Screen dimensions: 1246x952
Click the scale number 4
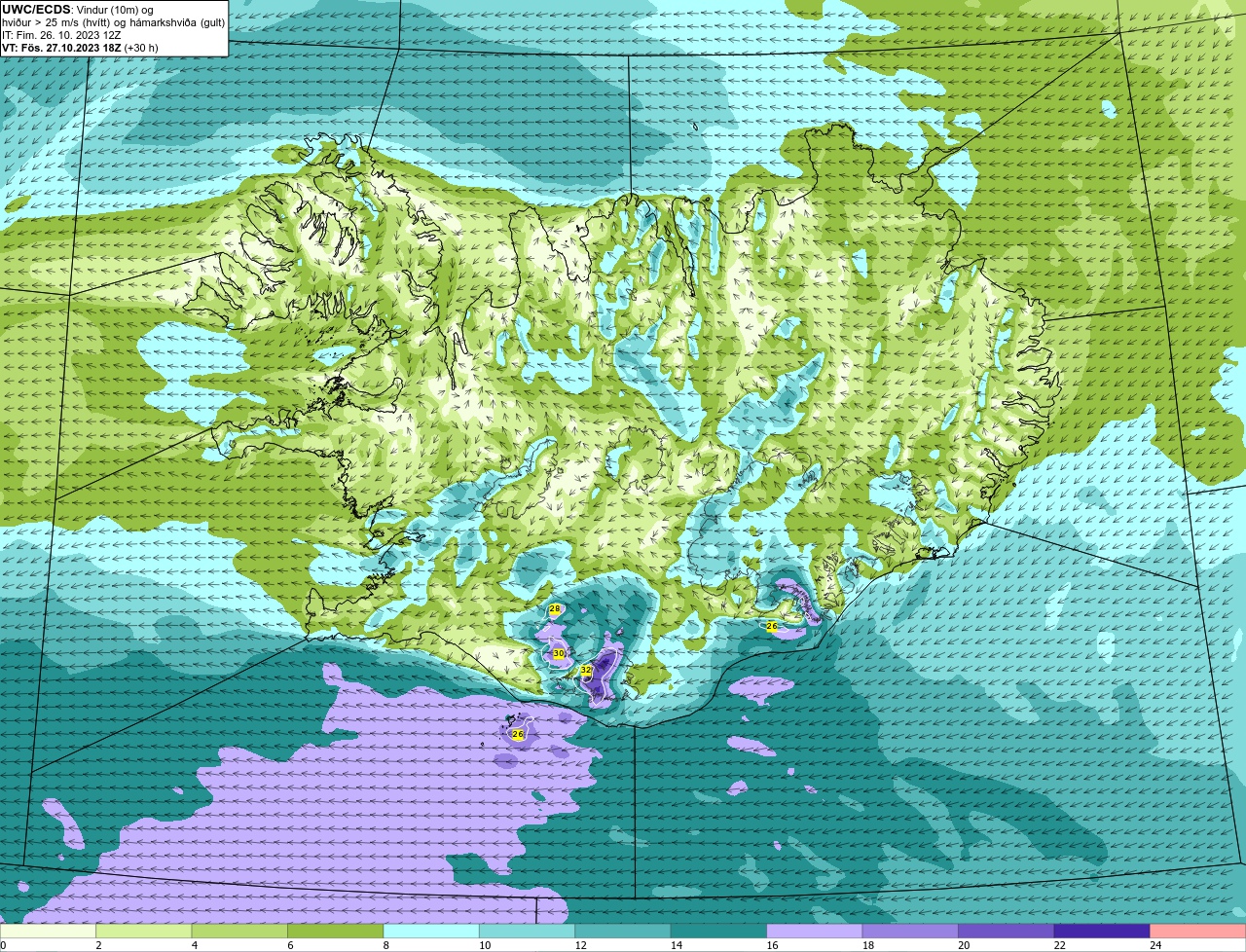click(194, 944)
